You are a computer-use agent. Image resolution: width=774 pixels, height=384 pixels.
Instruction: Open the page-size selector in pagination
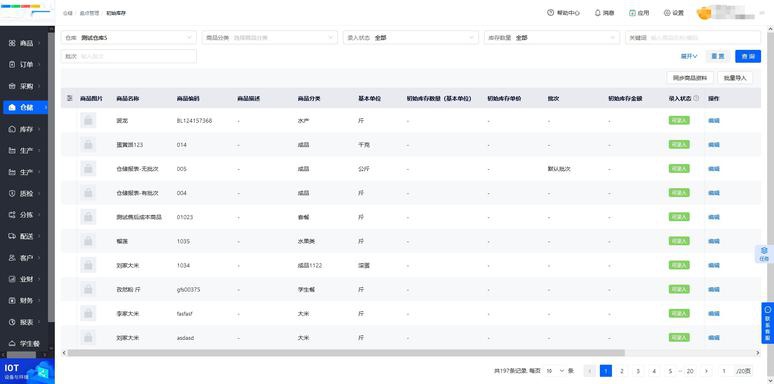pyautogui.click(x=555, y=371)
